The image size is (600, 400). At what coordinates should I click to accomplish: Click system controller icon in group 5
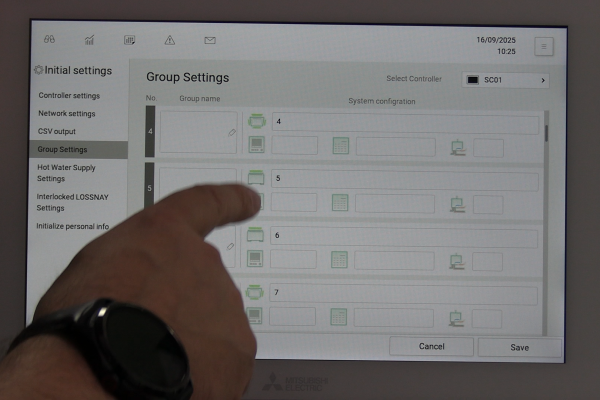pos(340,203)
